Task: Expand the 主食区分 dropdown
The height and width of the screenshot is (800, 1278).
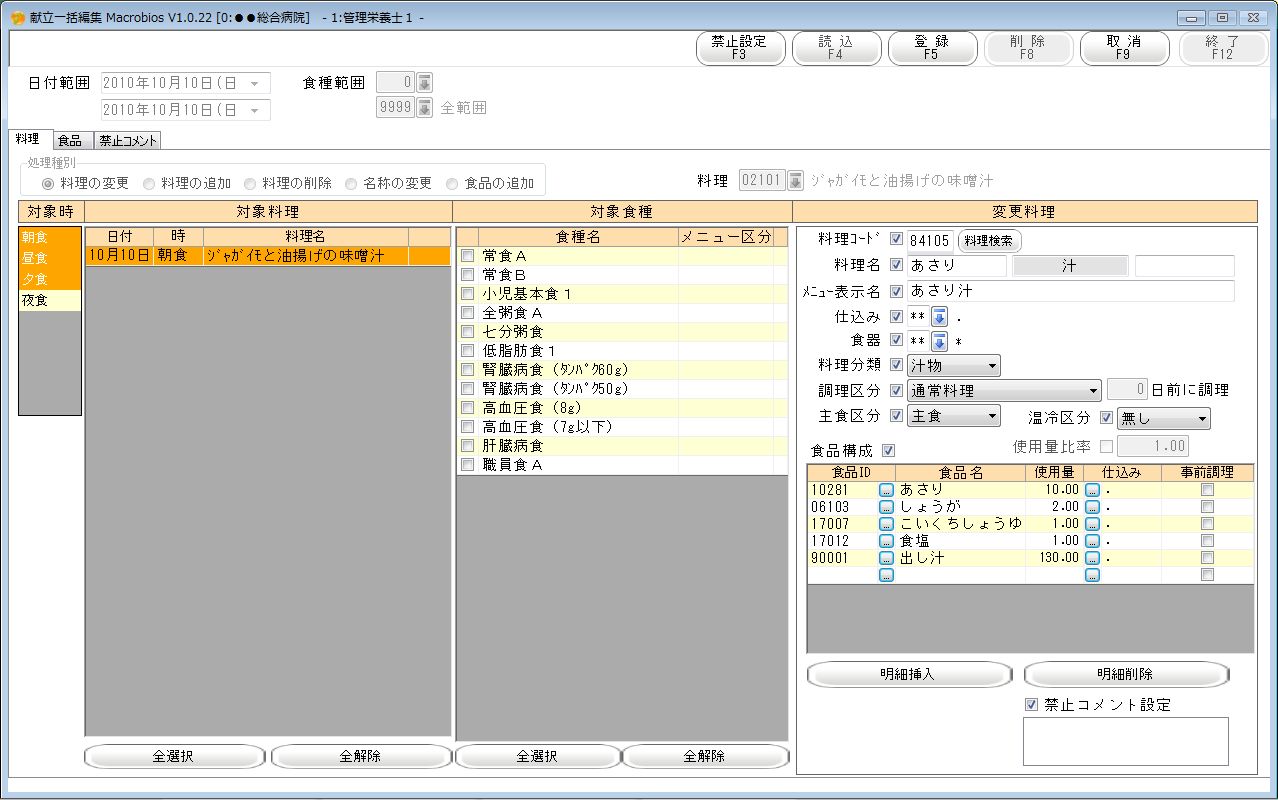Action: coord(954,416)
